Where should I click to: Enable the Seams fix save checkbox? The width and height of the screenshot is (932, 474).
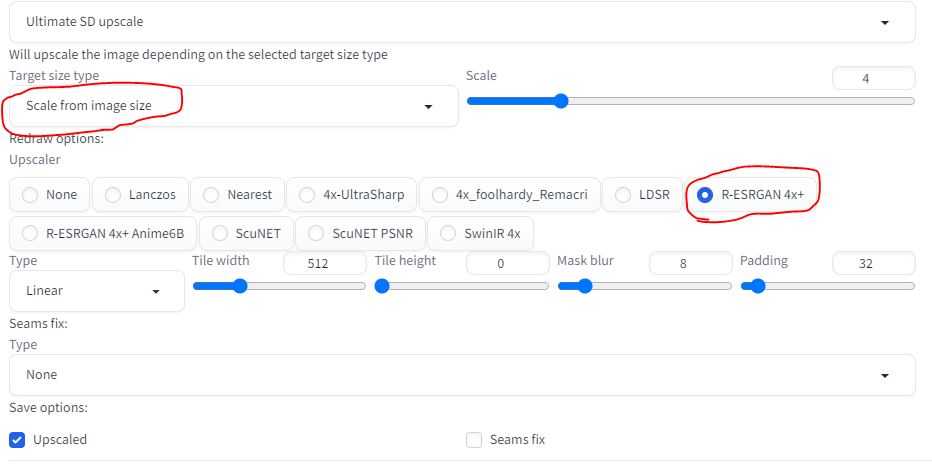click(474, 440)
